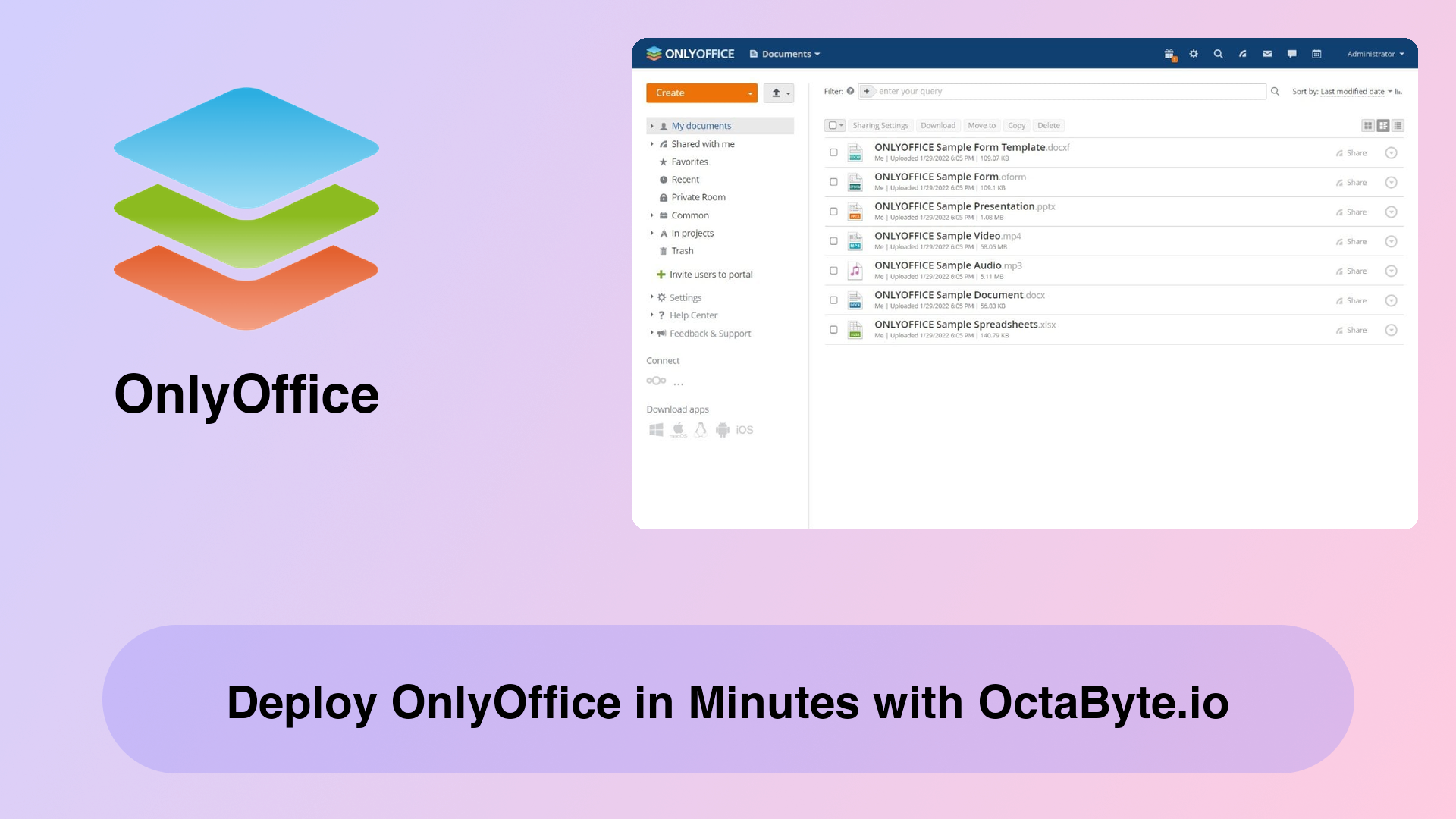
Task: Expand the In projects tree item
Action: (650, 233)
